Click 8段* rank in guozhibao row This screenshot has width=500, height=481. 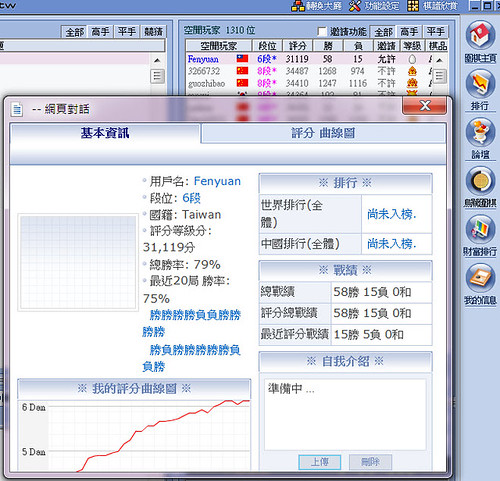(x=267, y=83)
